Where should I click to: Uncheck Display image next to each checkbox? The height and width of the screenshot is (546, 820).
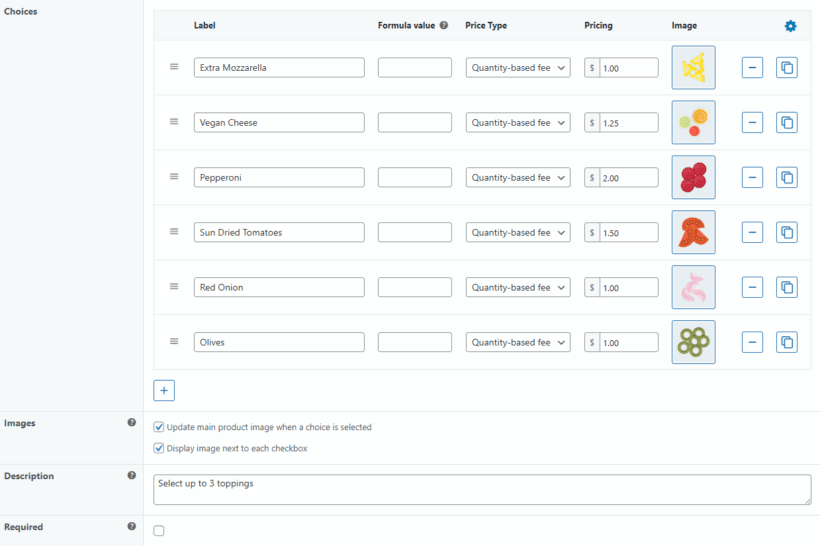click(159, 448)
